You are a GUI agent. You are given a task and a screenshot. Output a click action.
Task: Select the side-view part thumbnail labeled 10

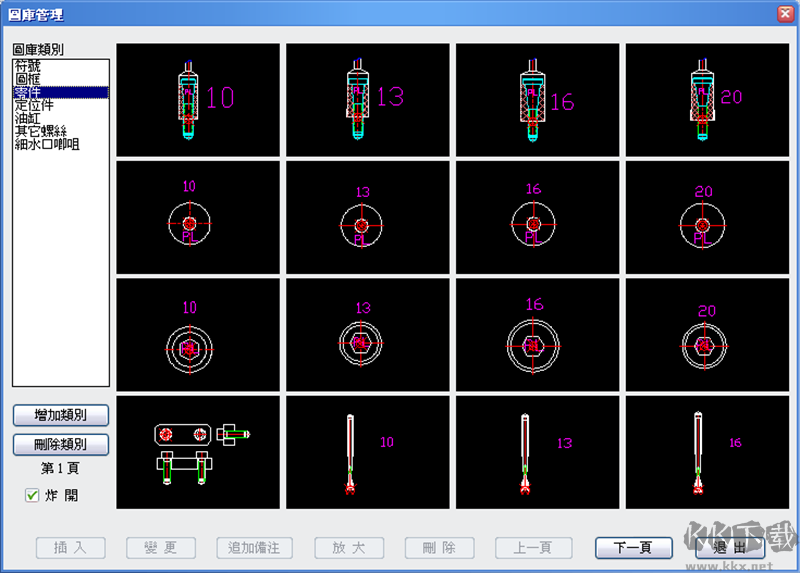[x=197, y=99]
